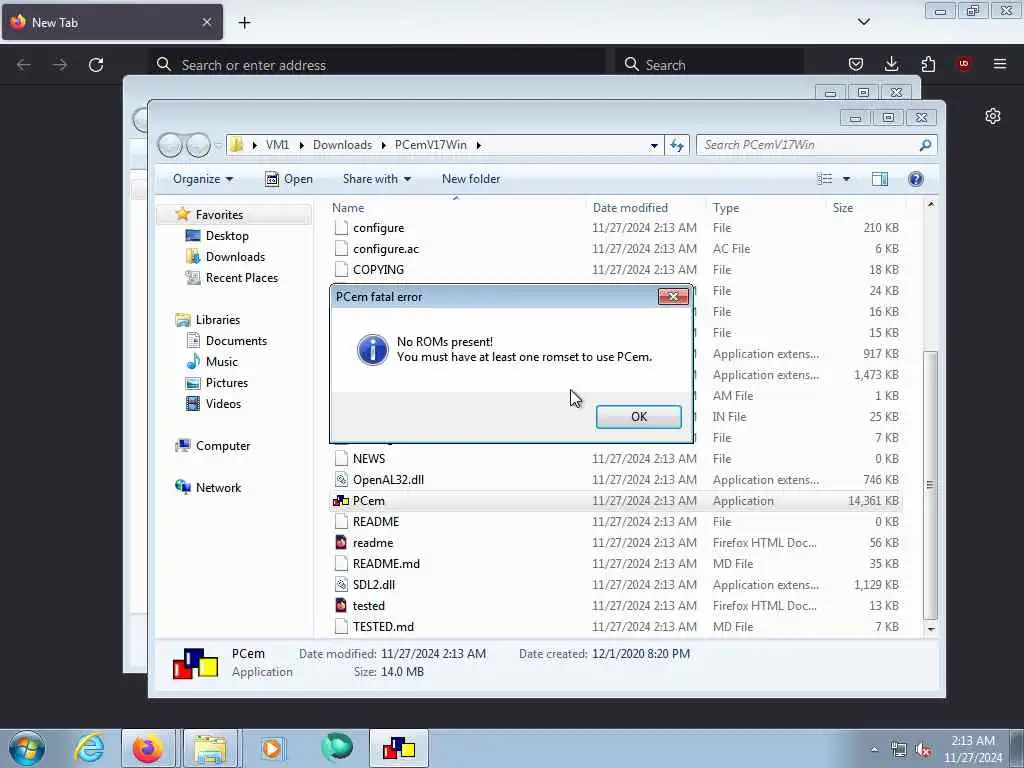Click Firefox address bar
This screenshot has width=1024, height=768.
pos(379,65)
